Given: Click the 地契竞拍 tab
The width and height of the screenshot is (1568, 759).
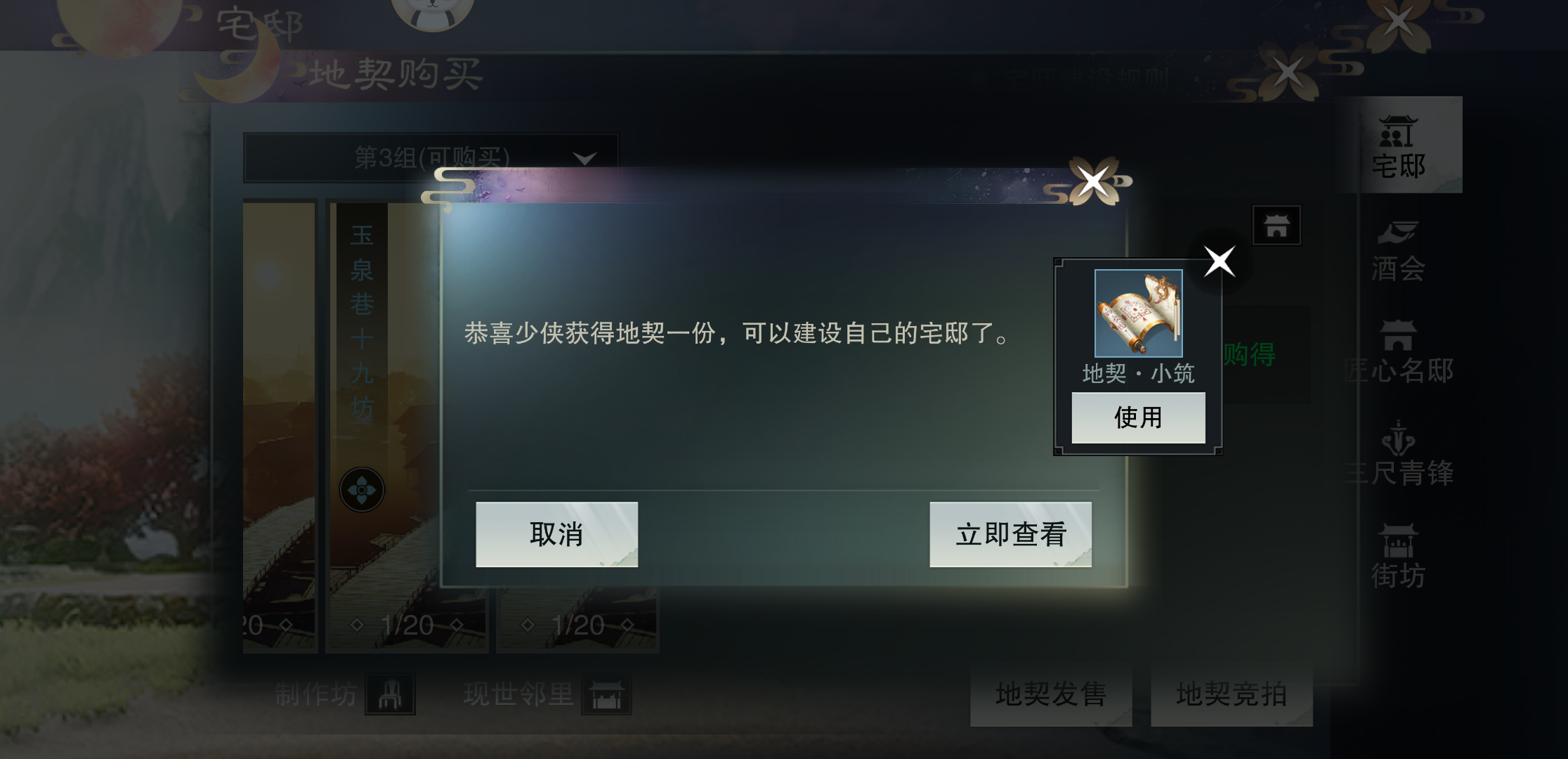Looking at the screenshot, I should pos(1231,694).
